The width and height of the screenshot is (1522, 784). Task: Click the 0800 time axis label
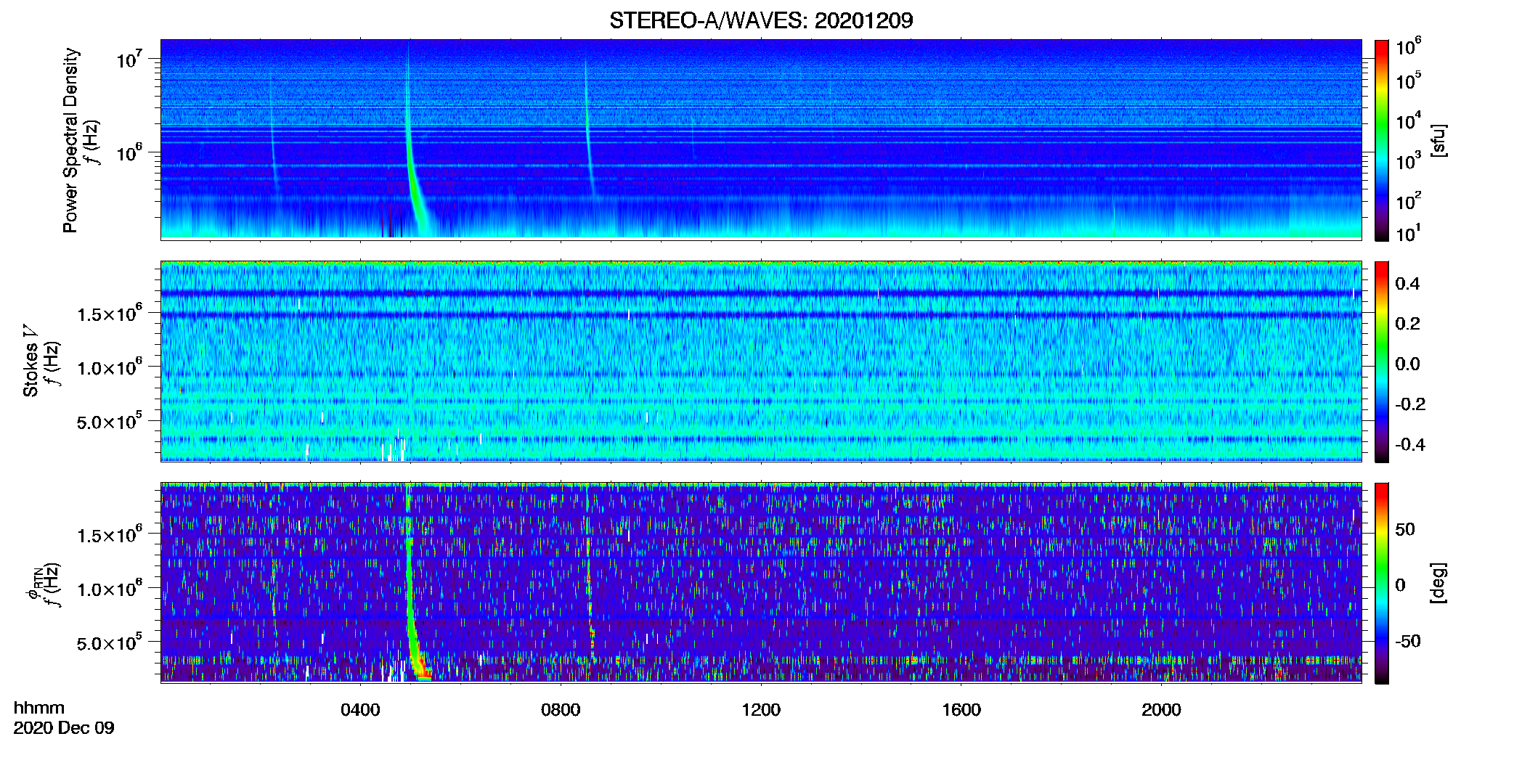[561, 709]
